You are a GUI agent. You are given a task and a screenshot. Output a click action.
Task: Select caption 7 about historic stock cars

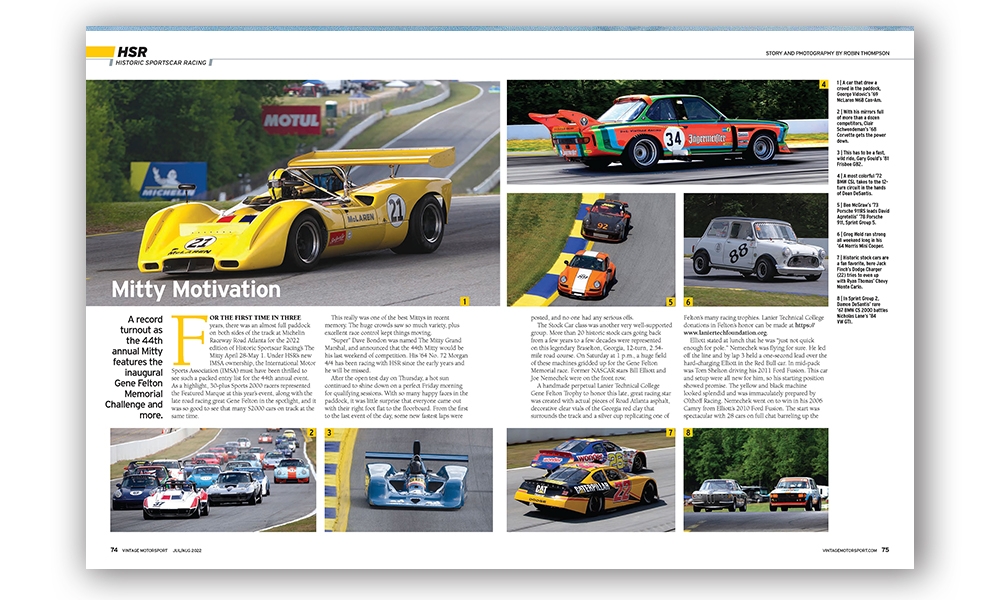862,272
